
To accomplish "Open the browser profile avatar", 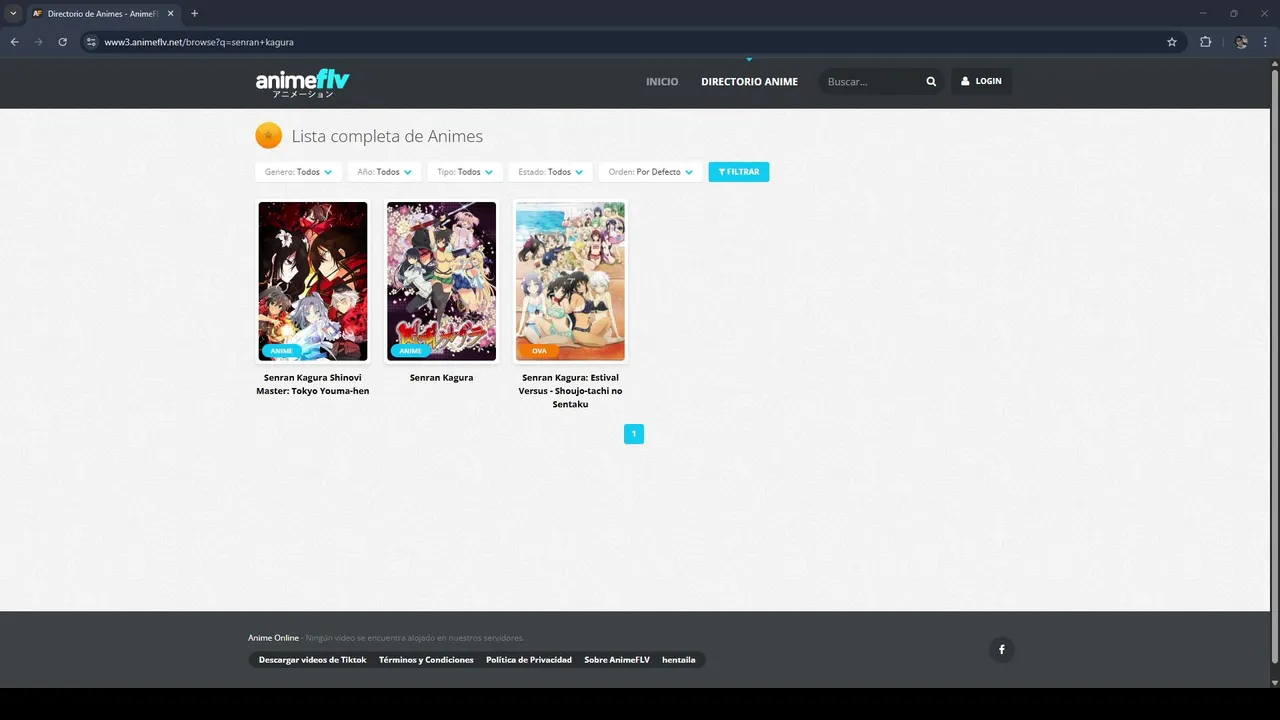I will coord(1241,42).
